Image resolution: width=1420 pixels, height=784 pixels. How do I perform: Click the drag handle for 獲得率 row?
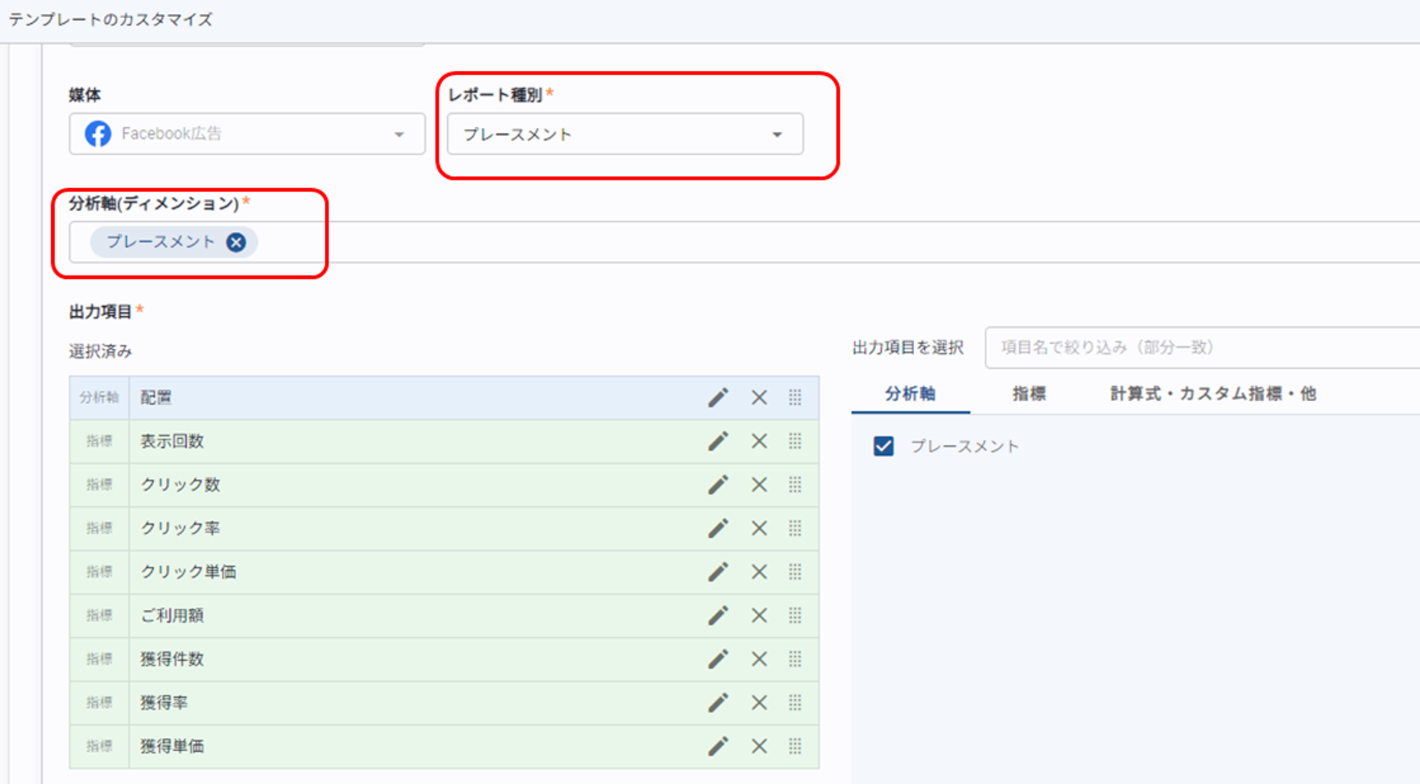point(795,703)
